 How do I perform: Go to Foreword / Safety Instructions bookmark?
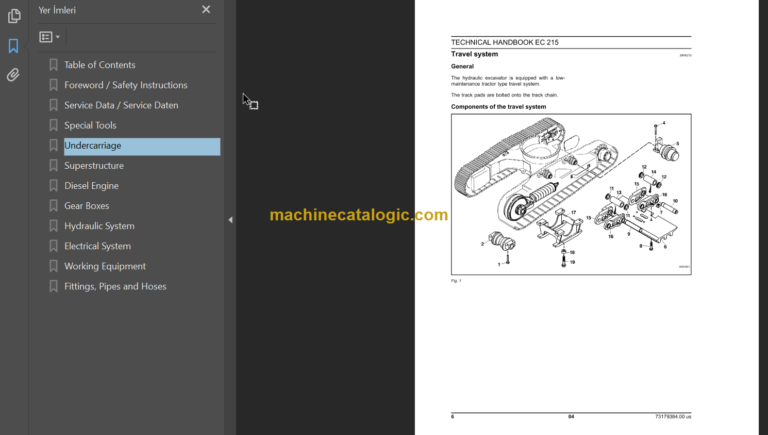pos(126,85)
